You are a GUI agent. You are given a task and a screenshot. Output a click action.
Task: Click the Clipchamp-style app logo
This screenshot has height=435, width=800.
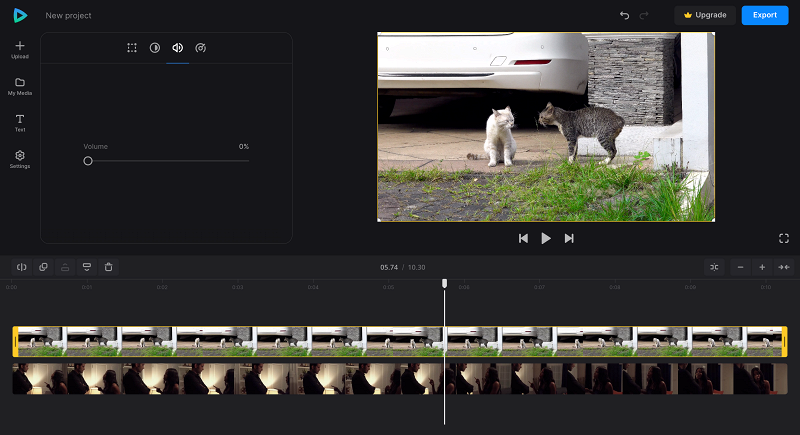tap(20, 15)
